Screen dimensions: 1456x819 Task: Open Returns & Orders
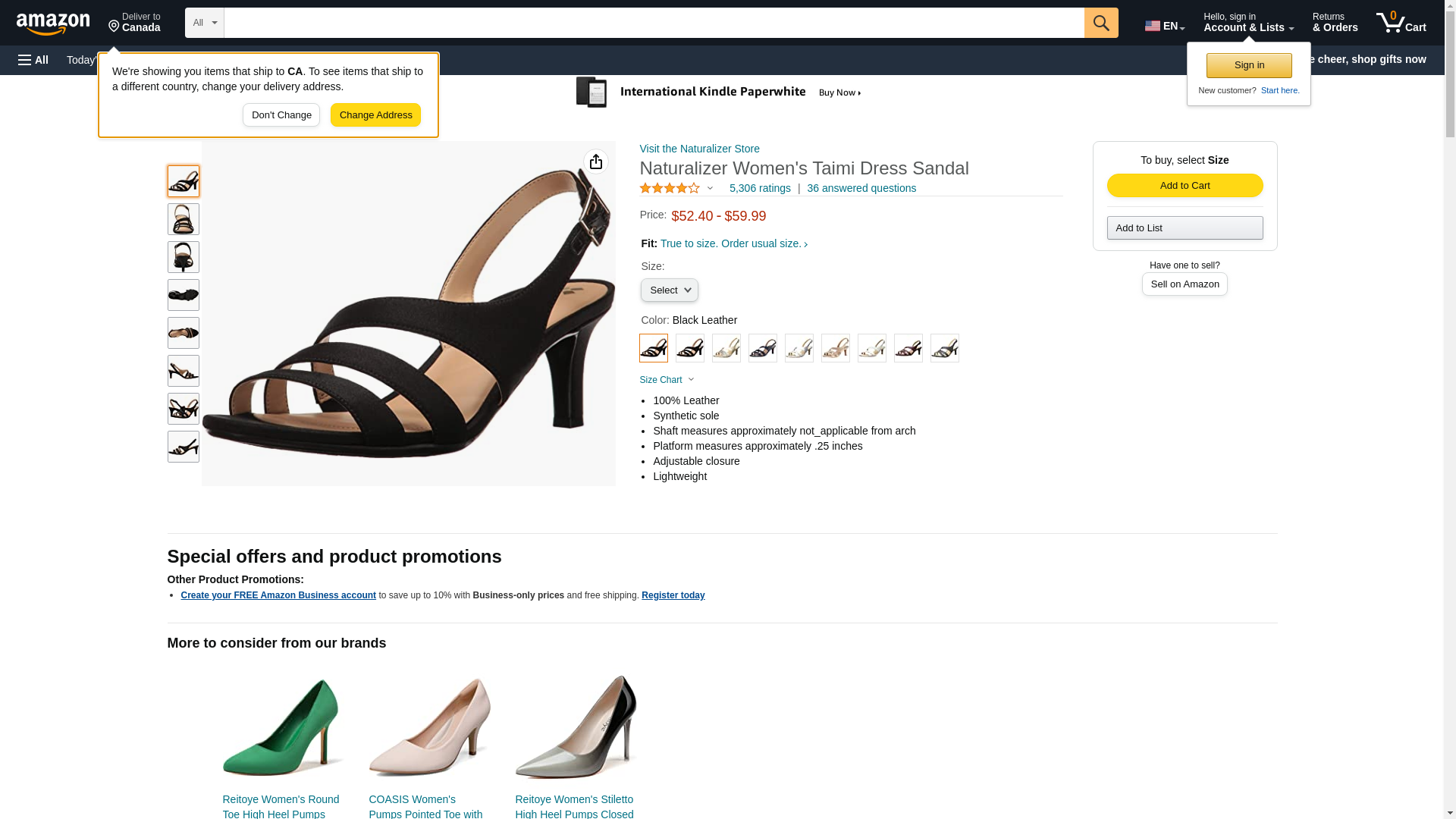tap(1335, 23)
